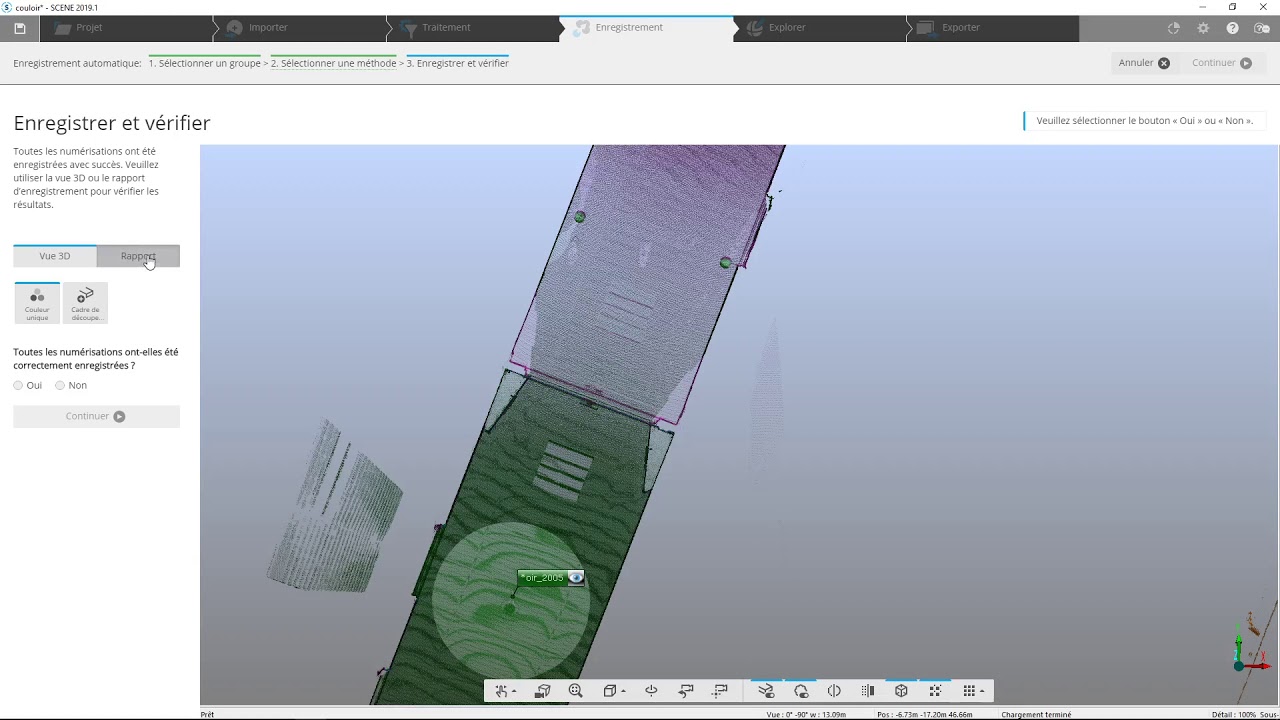The image size is (1280, 720).
Task: Expand the grid layout dropdown arrow
Action: coord(982,691)
